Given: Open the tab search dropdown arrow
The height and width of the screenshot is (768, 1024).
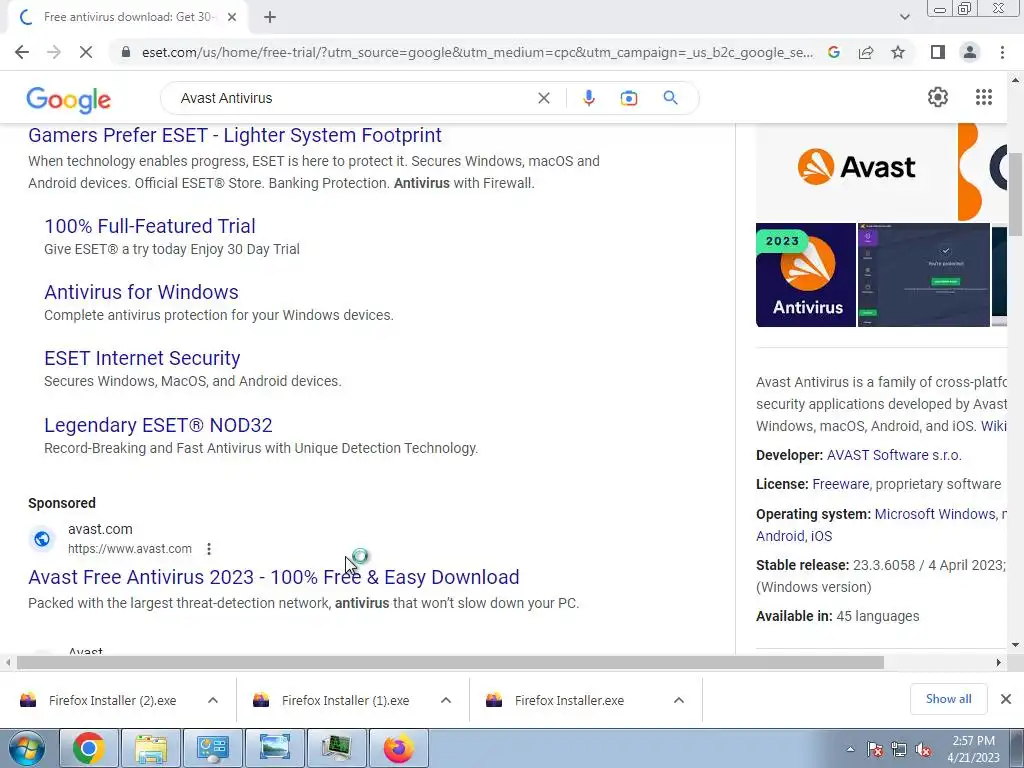Looking at the screenshot, I should (904, 17).
